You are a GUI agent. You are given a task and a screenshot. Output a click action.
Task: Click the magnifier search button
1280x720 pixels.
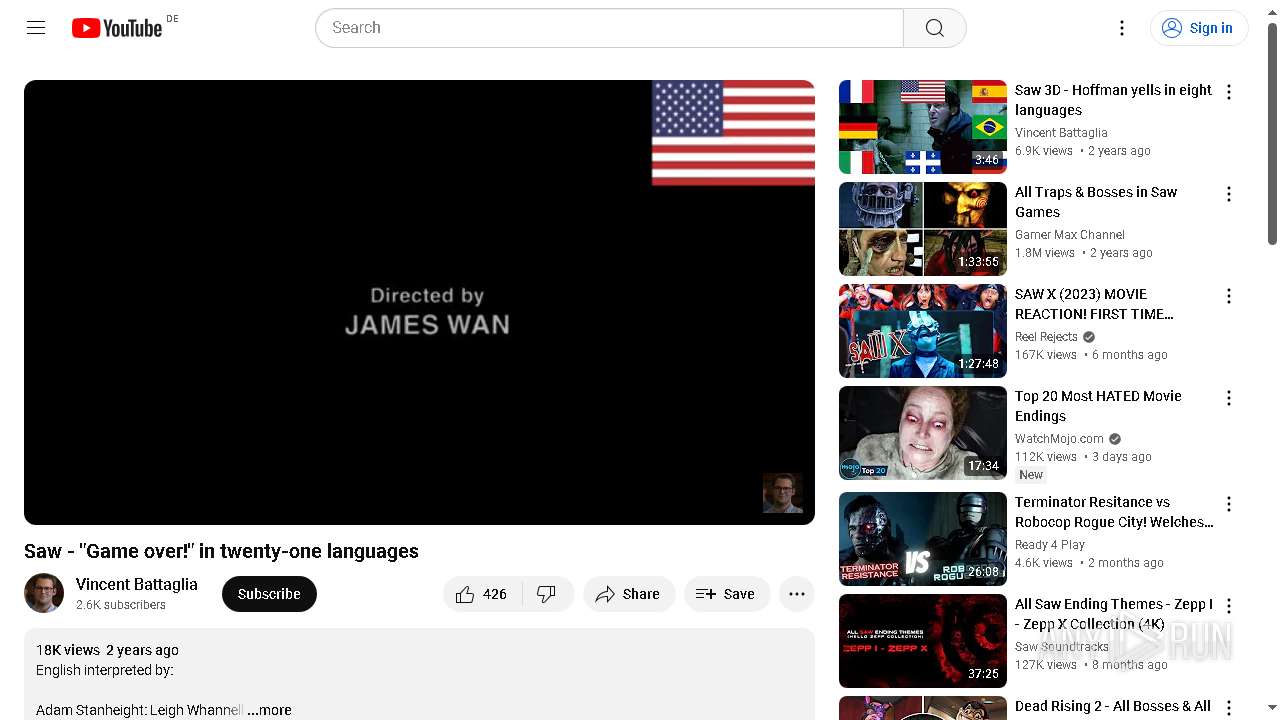click(x=935, y=28)
